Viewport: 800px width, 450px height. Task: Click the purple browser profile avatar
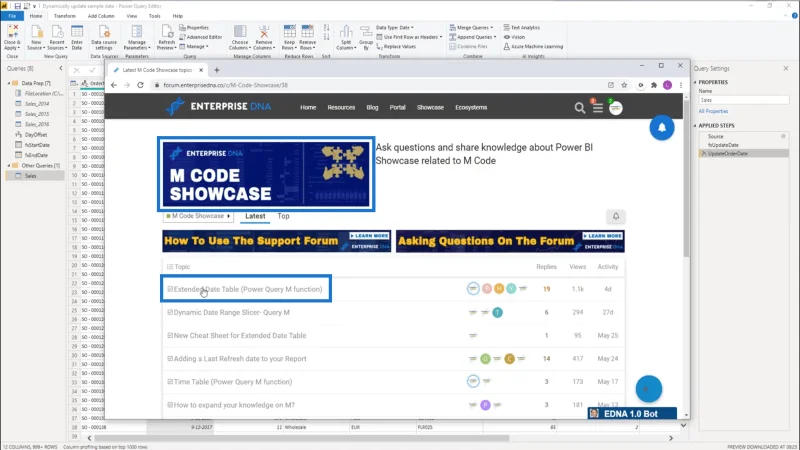(667, 85)
